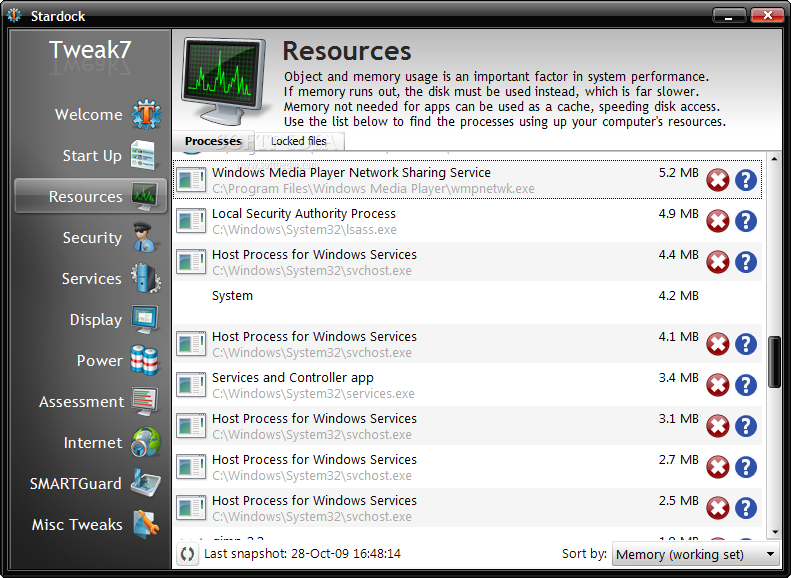Click the wmpnetwk.exe file path
This screenshot has width=791, height=578.
pos(373,189)
